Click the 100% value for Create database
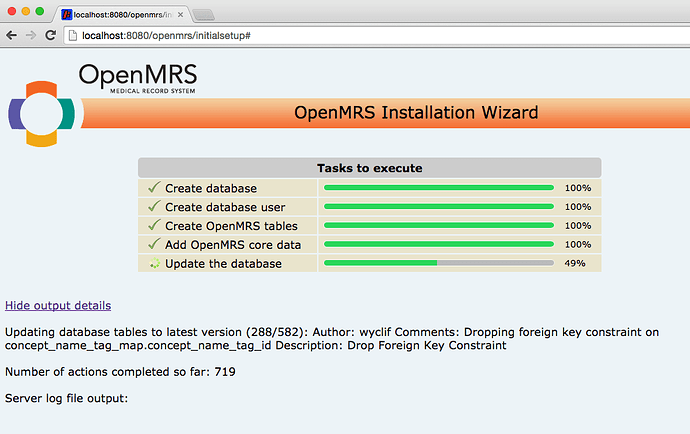Image resolution: width=690 pixels, height=434 pixels. coord(578,188)
